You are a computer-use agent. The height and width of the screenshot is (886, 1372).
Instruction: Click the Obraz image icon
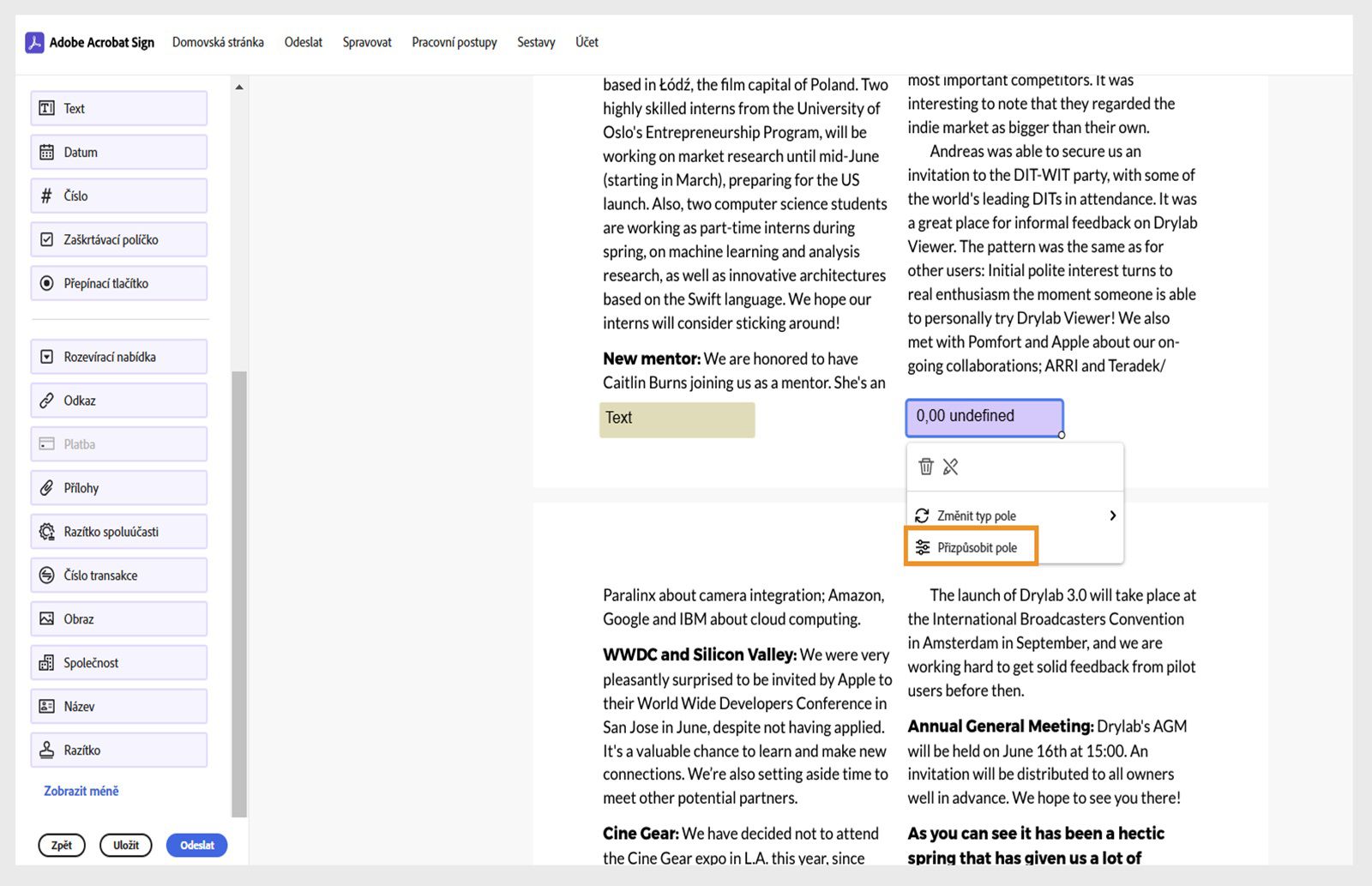47,619
